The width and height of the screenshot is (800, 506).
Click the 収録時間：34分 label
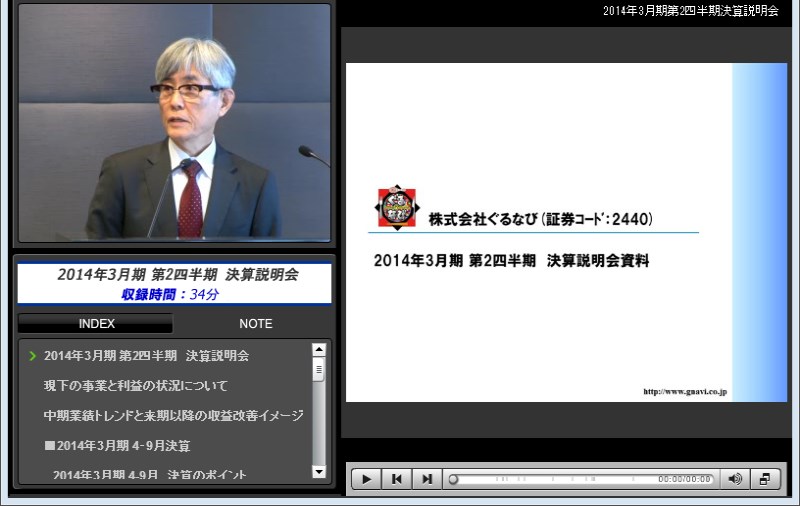pos(170,294)
